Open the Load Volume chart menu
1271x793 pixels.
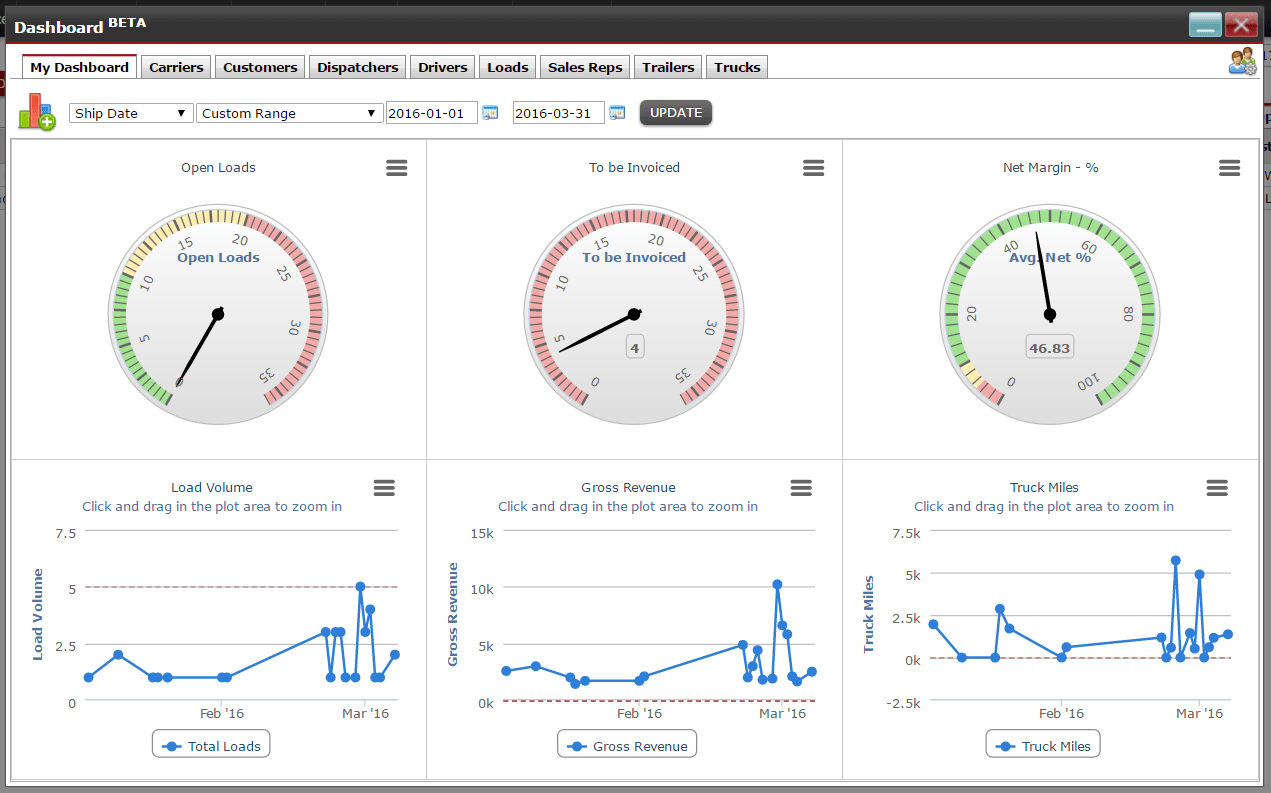(x=384, y=488)
